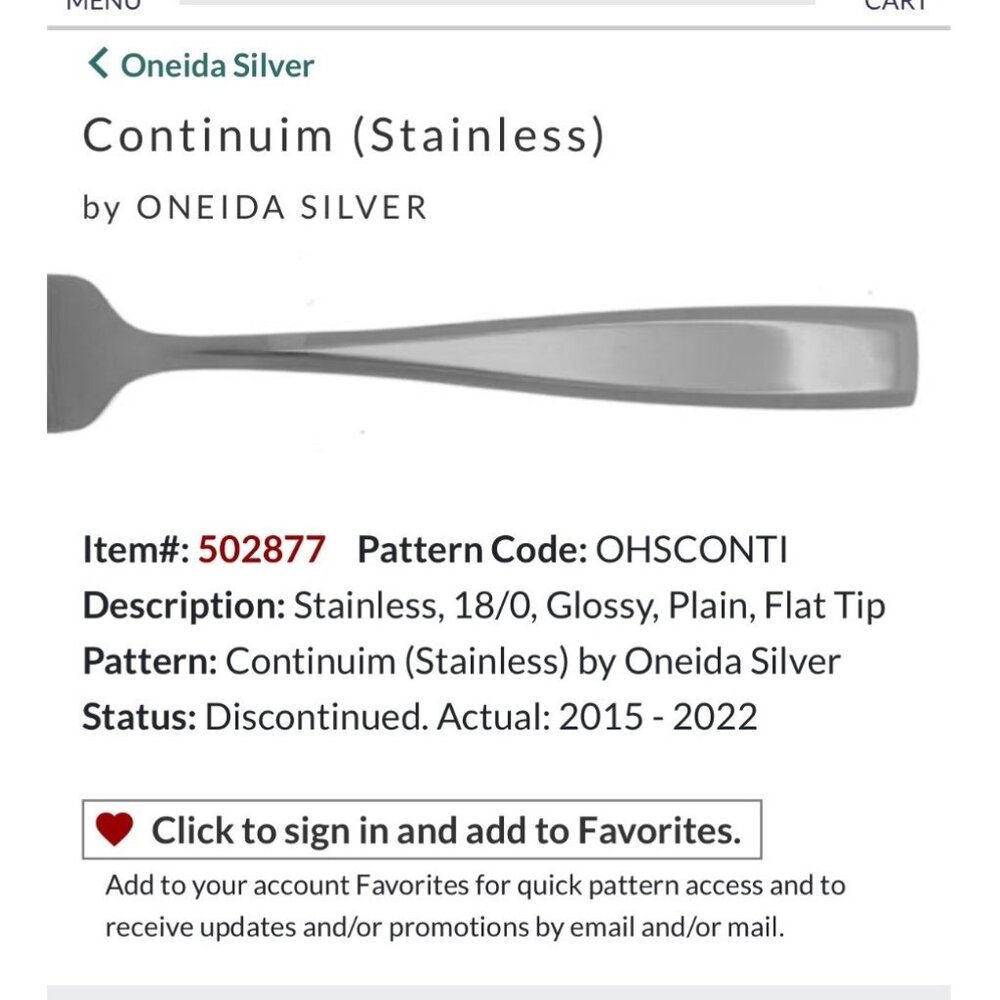Click the pattern code OHSCONTI
1000x1000 pixels.
[x=690, y=549]
